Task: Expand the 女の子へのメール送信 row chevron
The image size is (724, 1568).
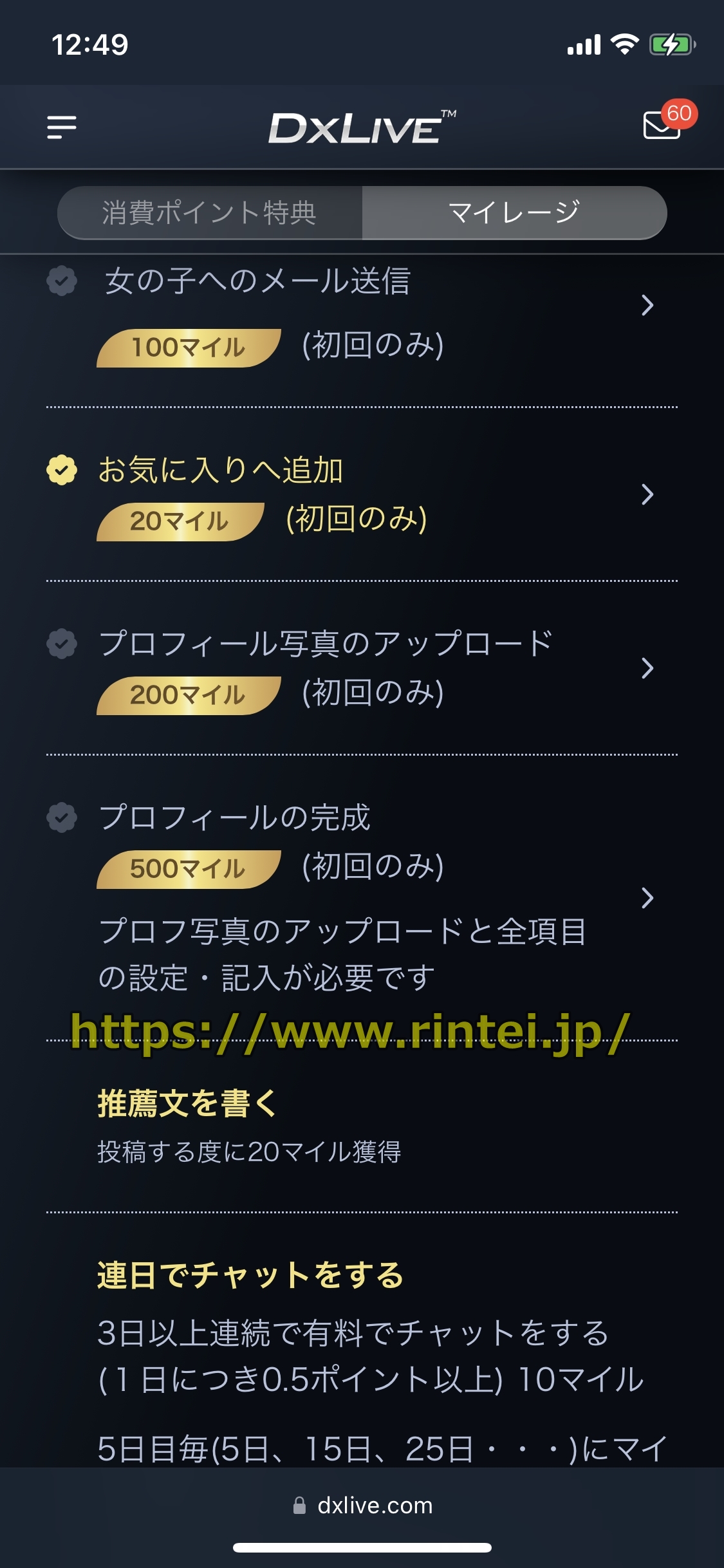Action: click(647, 305)
